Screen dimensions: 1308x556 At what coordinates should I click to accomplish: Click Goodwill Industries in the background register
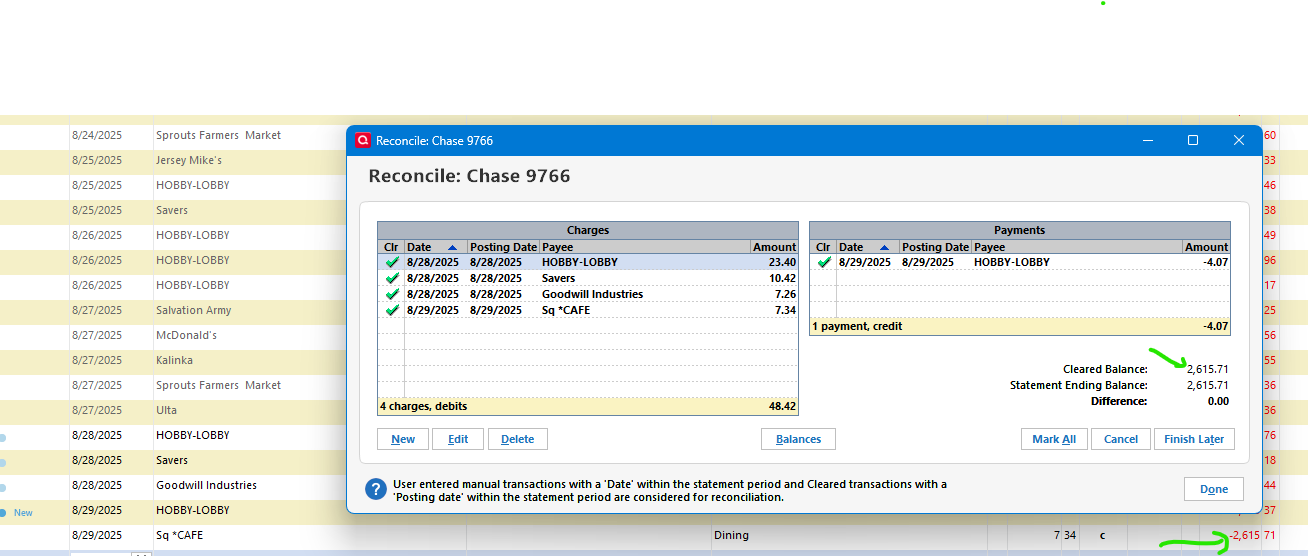(206, 485)
